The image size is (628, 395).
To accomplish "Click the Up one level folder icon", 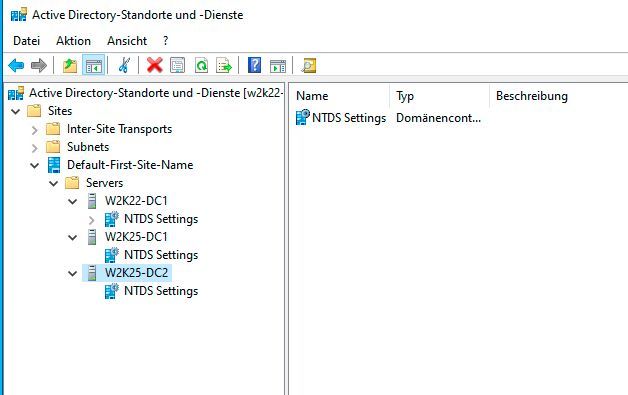I will coord(70,65).
